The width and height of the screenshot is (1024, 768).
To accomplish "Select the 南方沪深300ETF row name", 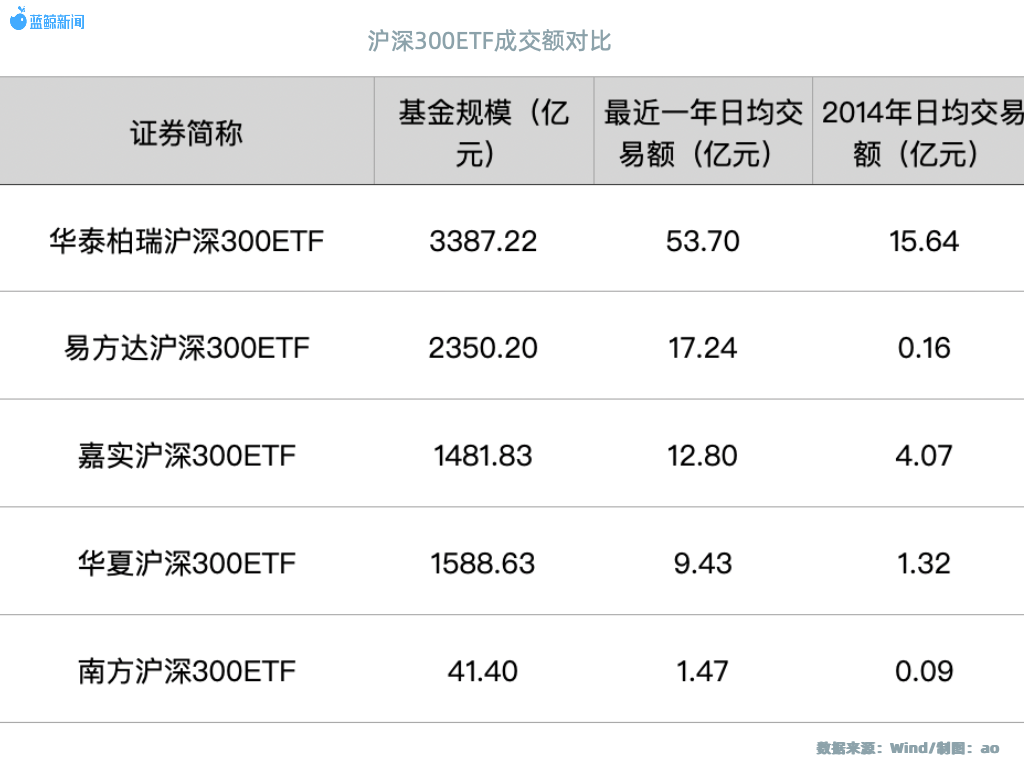I will tap(187, 670).
